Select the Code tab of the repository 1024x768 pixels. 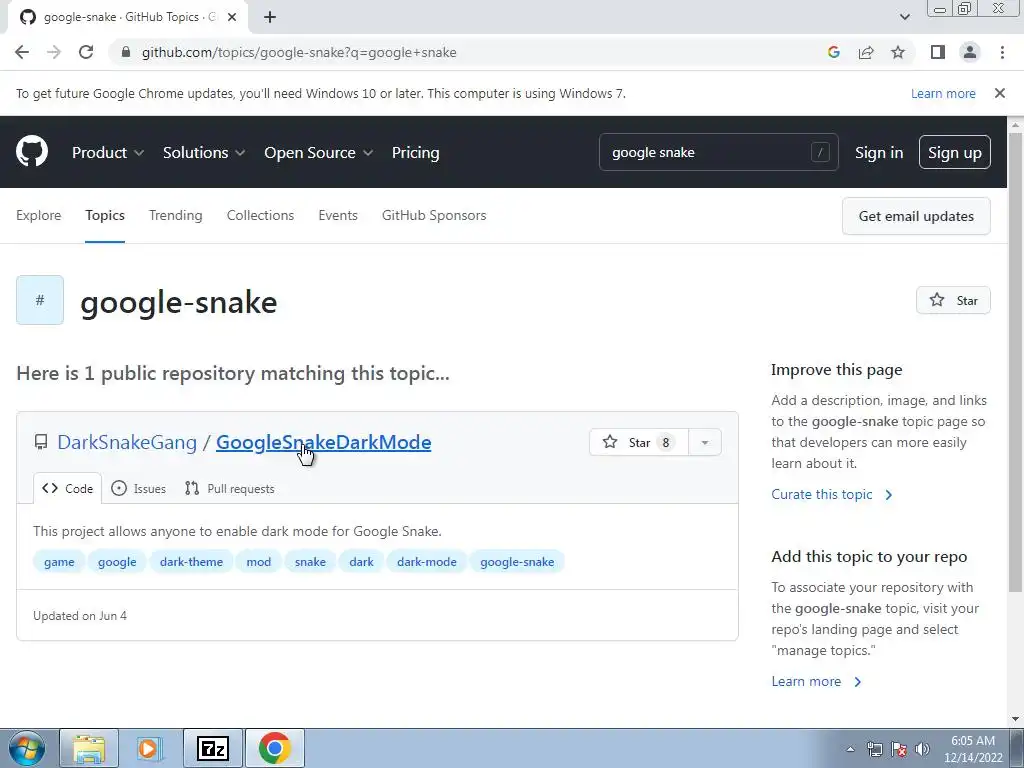67,488
